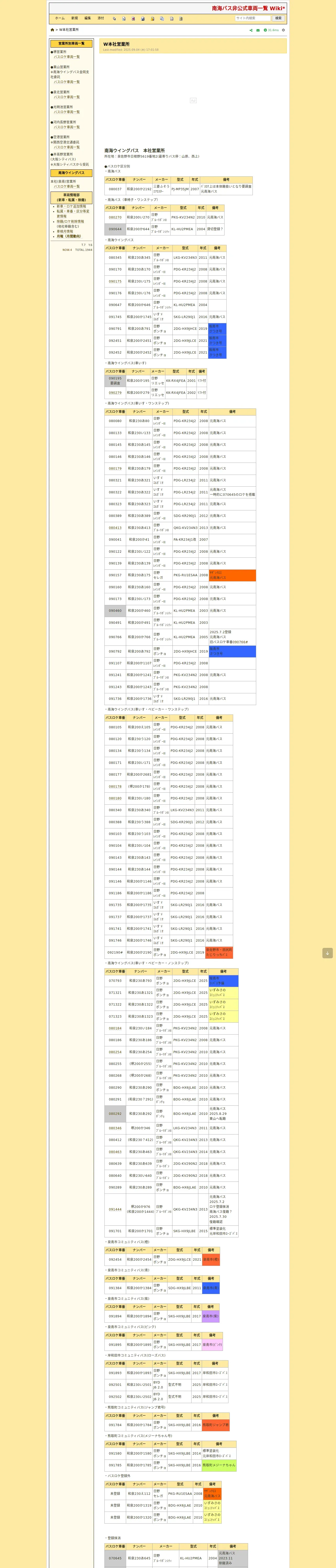Image resolution: width=336 pixels, height=1568 pixels.
Task: Open vehicle number 080178 link
Action: (x=115, y=786)
